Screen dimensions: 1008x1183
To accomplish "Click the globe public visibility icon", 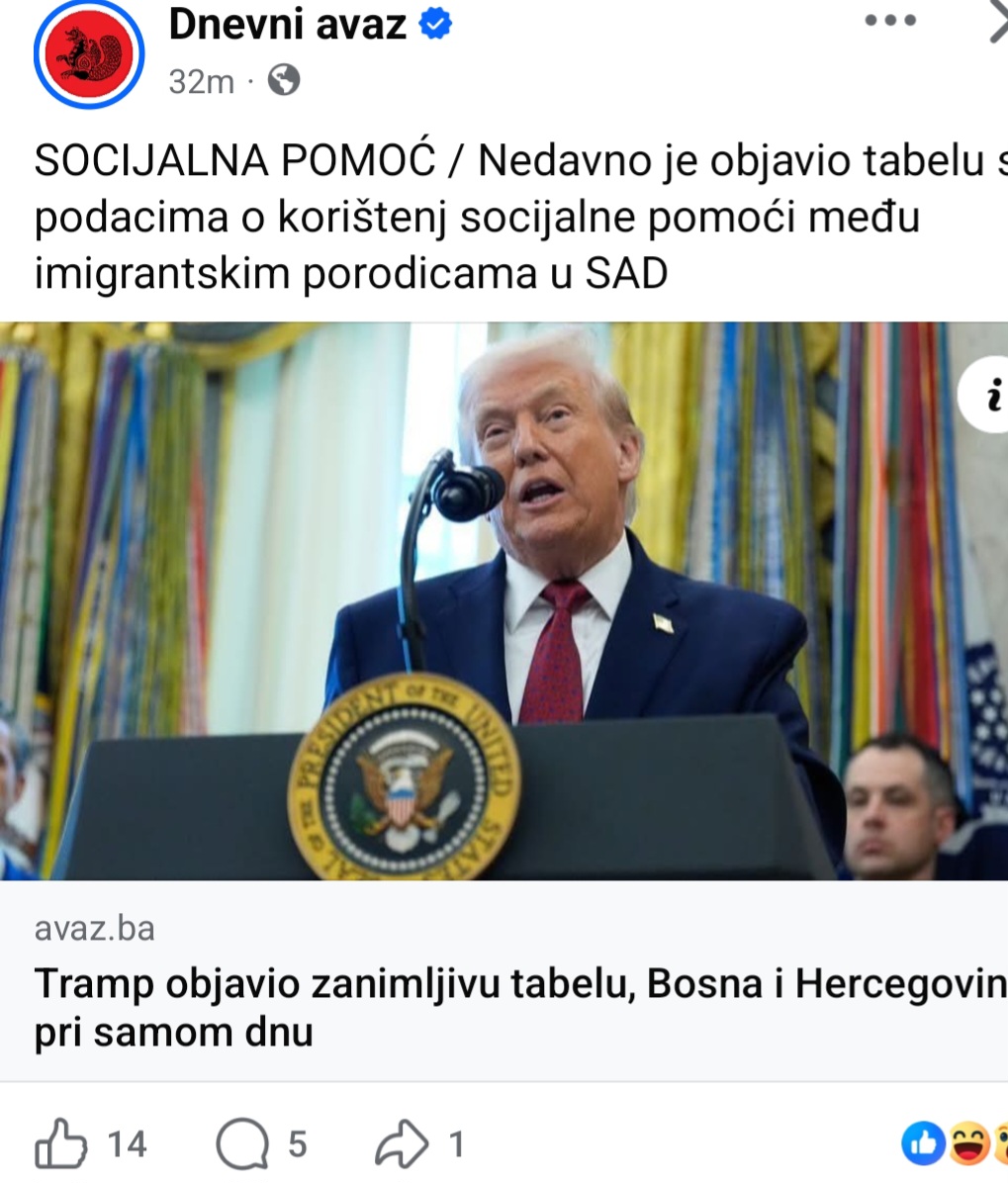I will point(284,80).
